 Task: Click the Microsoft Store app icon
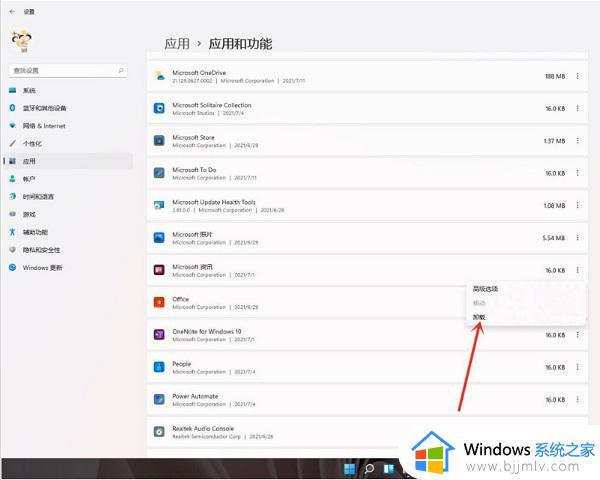coord(159,140)
